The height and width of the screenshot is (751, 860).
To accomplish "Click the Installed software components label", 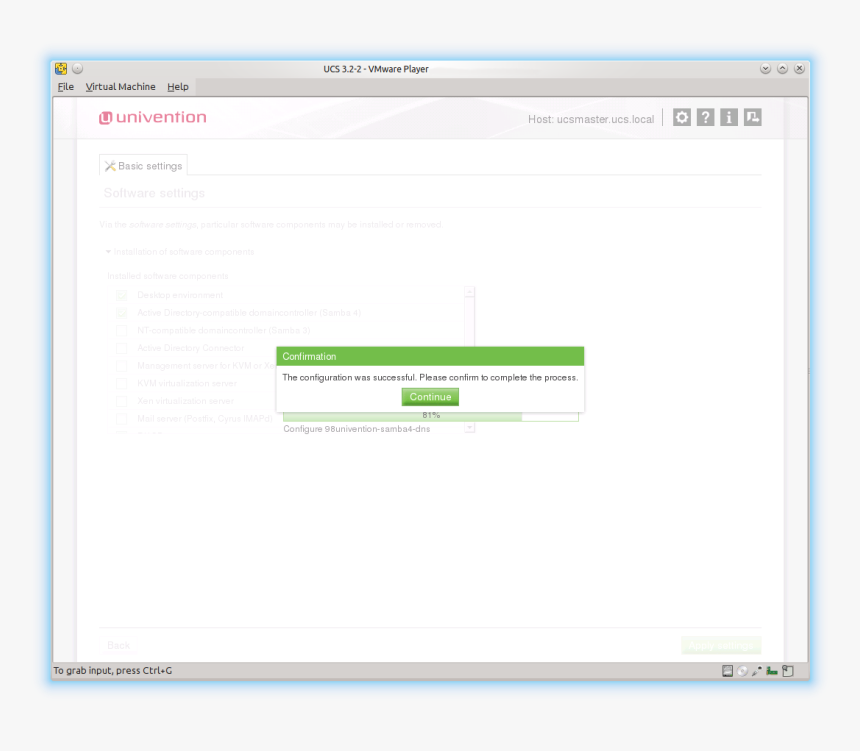I will [168, 276].
